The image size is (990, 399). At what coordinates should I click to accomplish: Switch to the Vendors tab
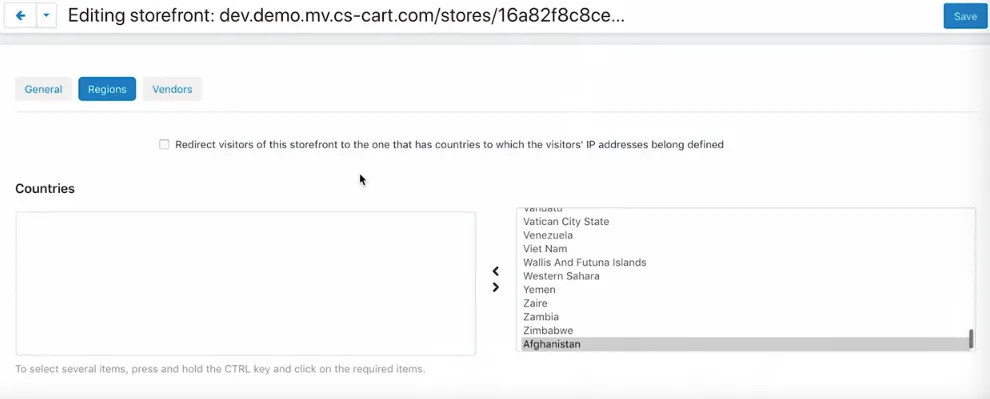172,89
